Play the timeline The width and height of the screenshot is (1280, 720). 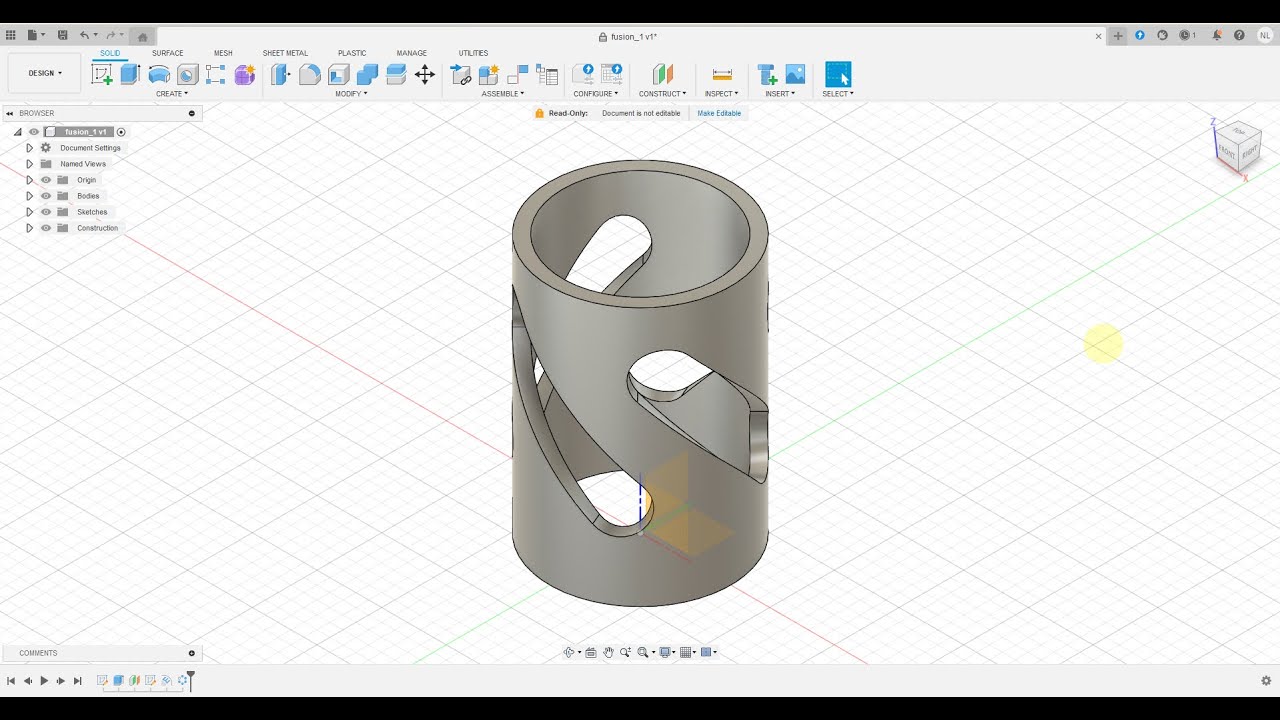[44, 681]
